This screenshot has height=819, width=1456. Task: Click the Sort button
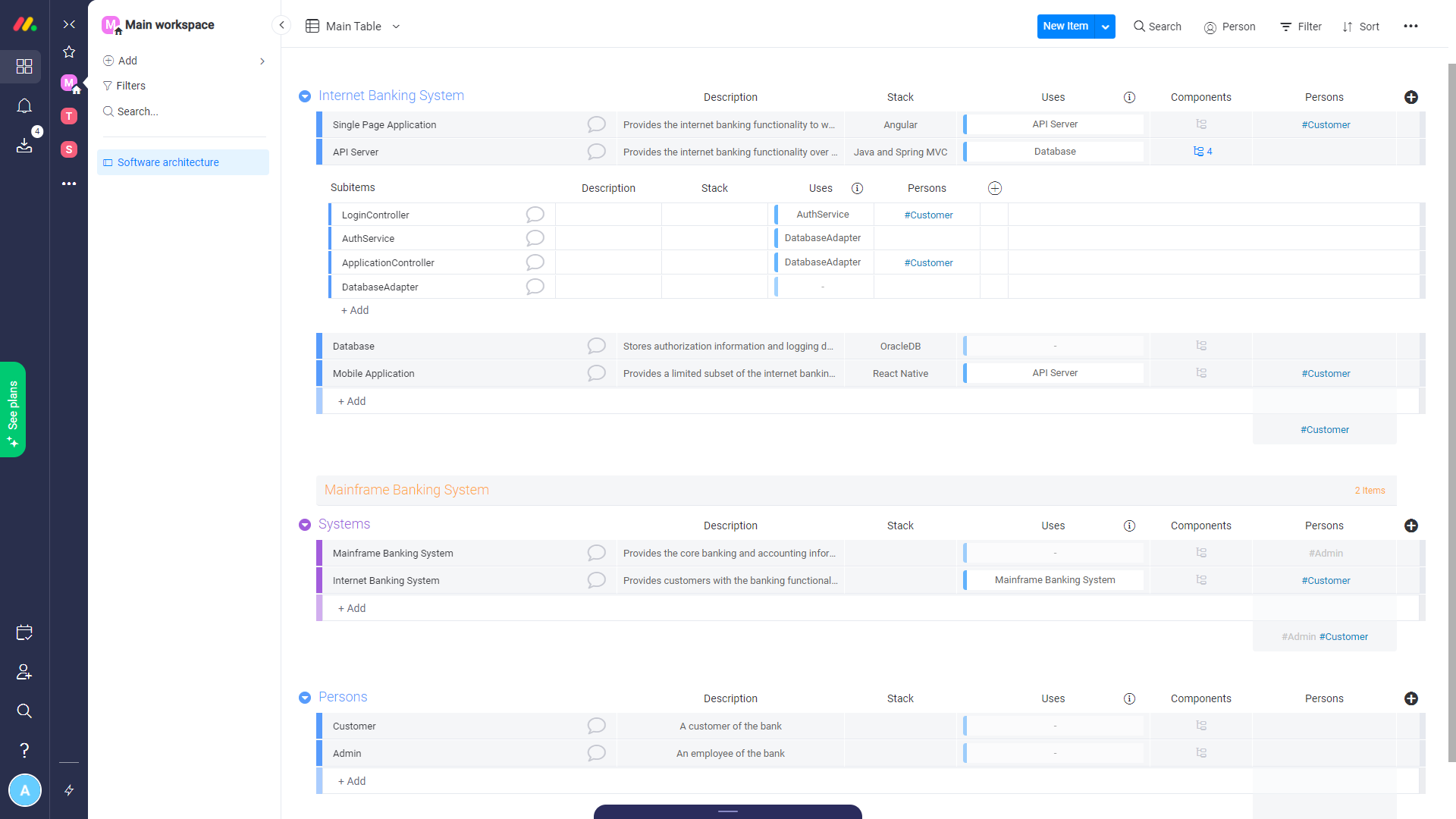tap(1361, 27)
